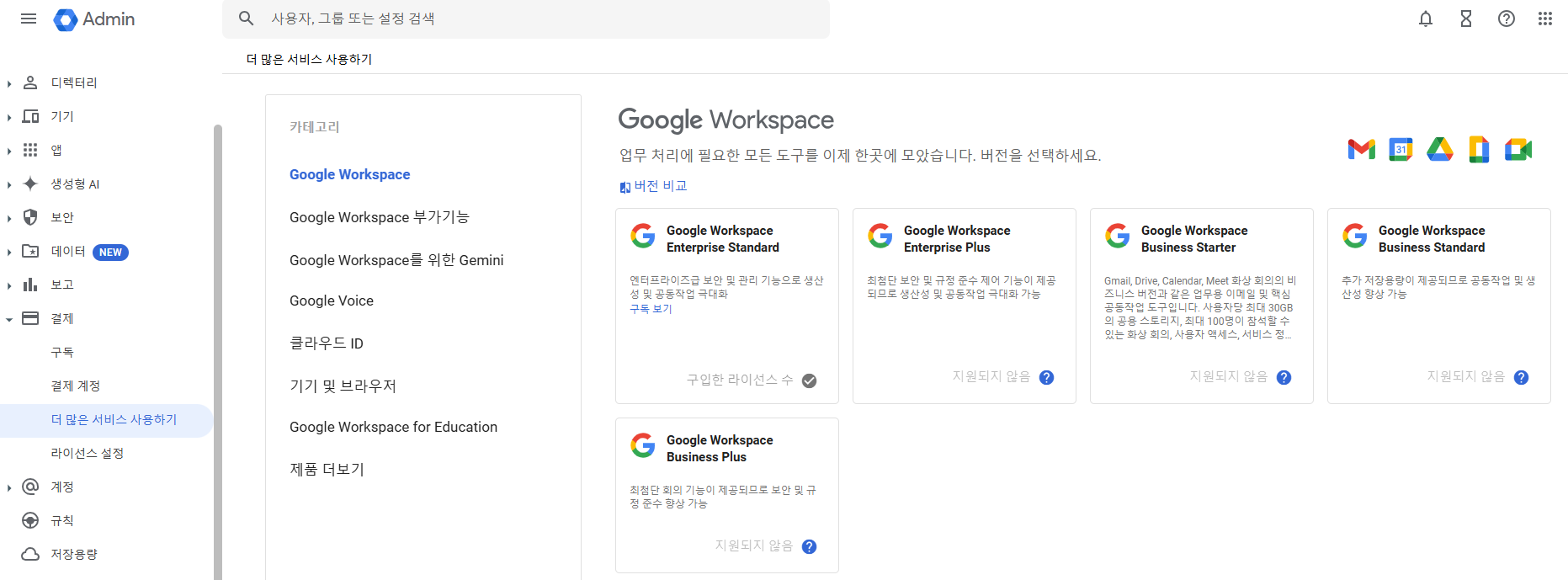Expand the 데이터 sidebar section
The width and height of the screenshot is (1568, 580).
point(8,252)
